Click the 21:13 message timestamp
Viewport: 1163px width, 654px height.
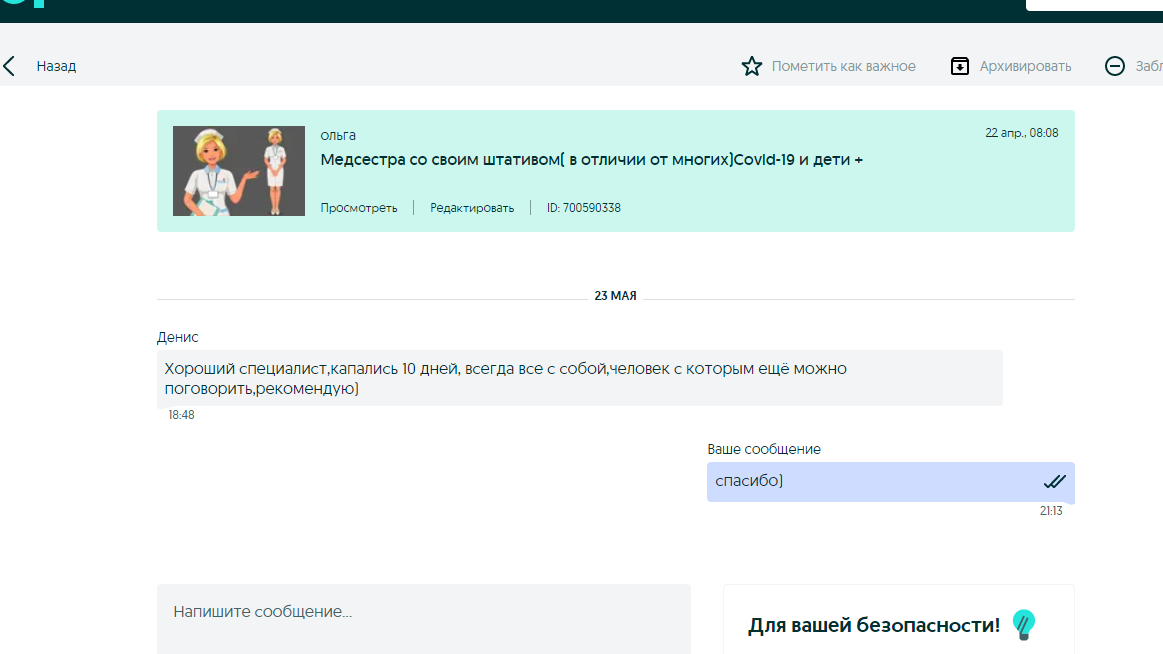[x=1051, y=511]
